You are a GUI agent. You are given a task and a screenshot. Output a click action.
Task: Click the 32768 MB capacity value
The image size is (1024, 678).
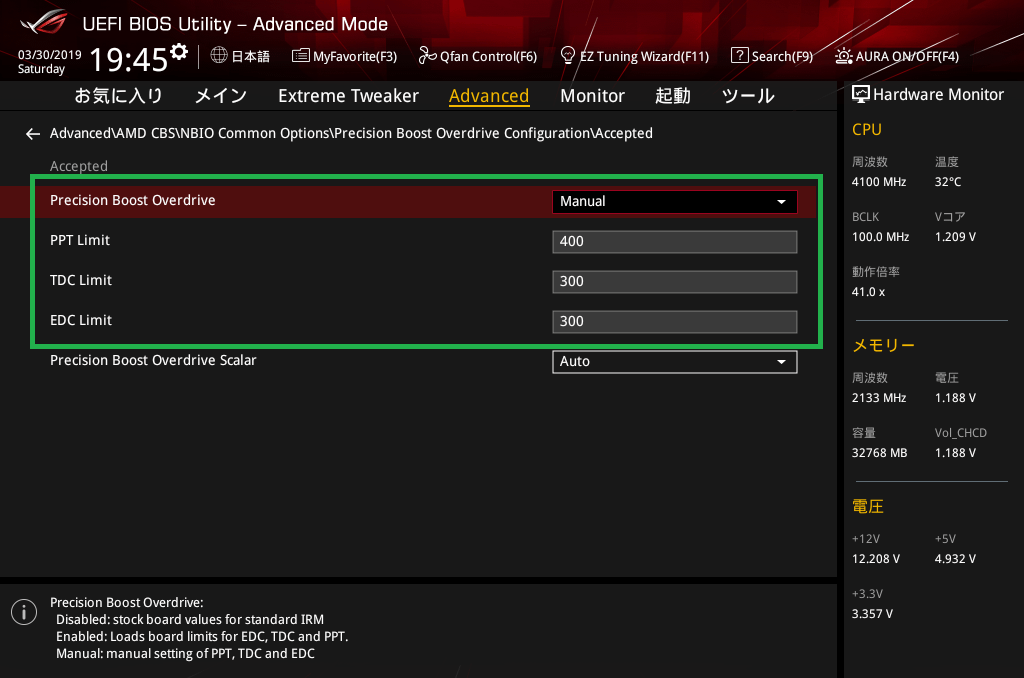880,453
